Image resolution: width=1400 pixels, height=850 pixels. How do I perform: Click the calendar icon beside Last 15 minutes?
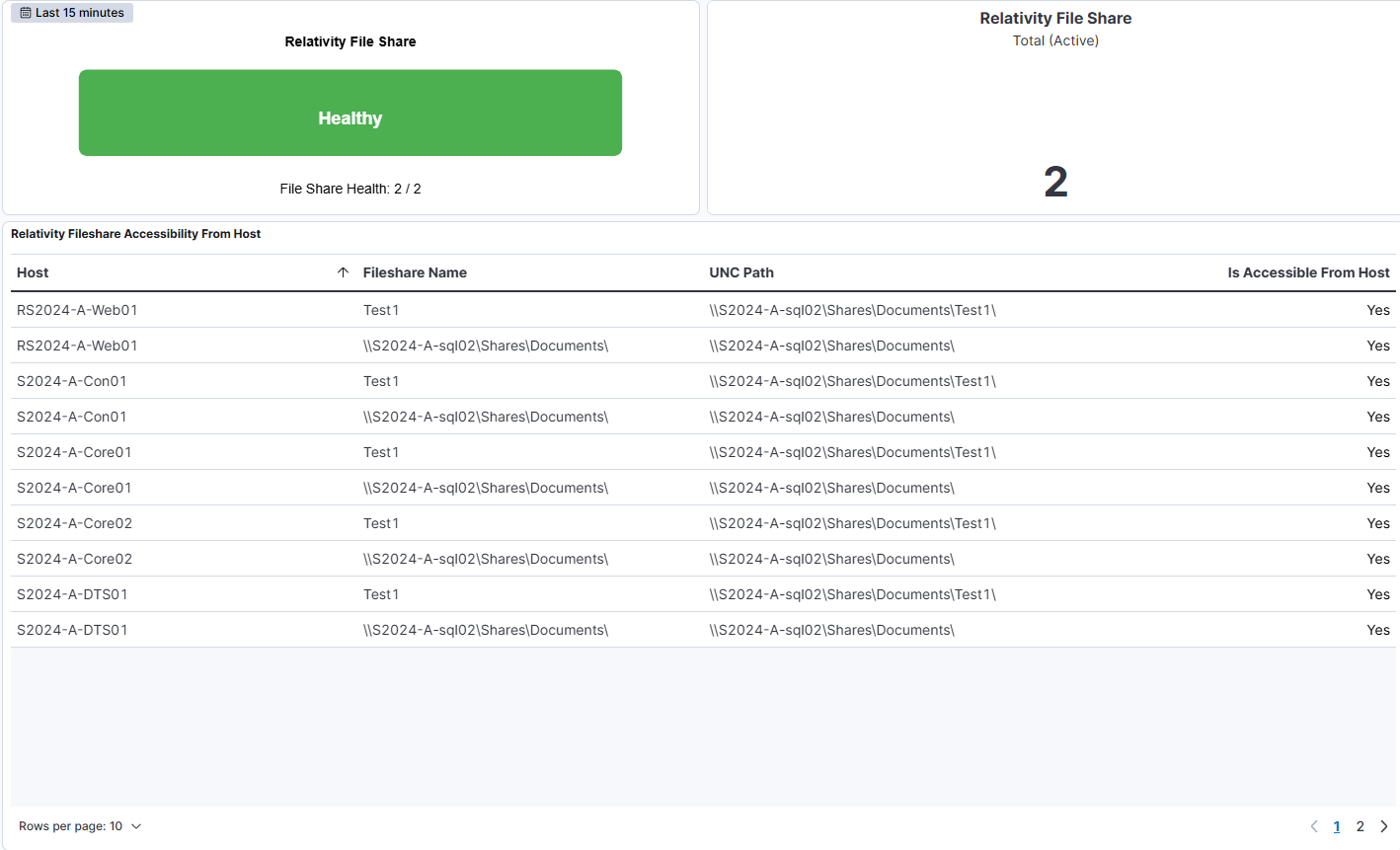pyautogui.click(x=24, y=12)
